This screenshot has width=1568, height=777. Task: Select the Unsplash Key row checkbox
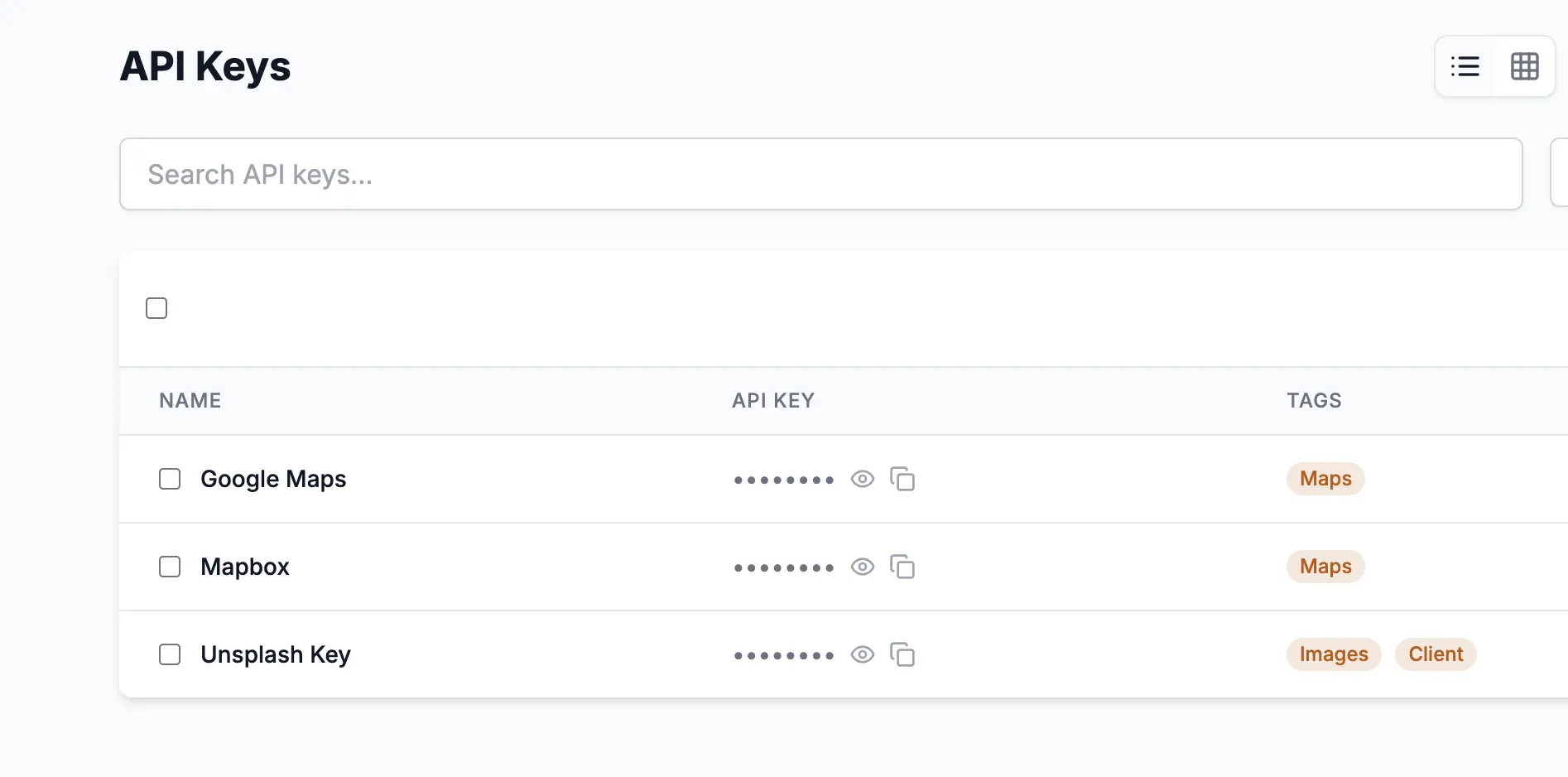(x=170, y=654)
